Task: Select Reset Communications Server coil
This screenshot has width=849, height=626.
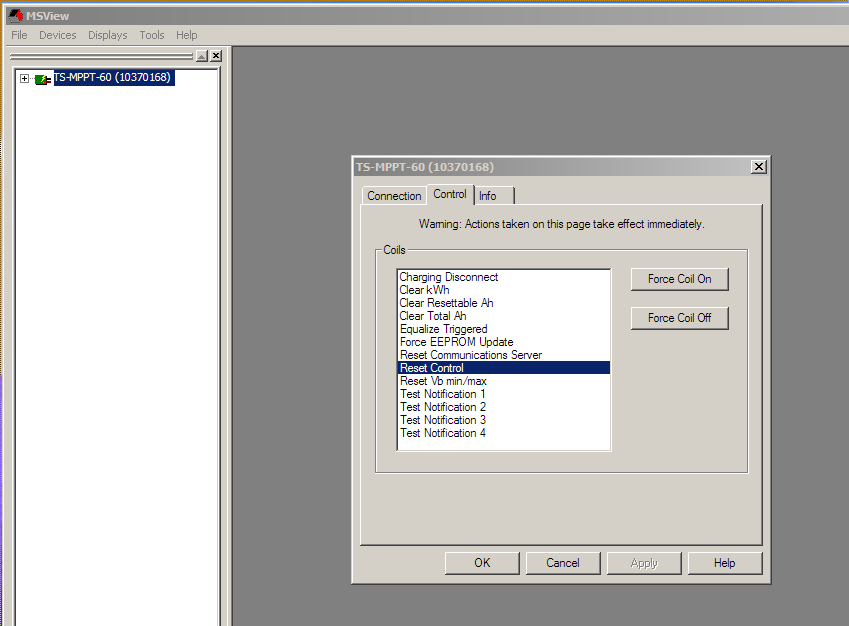Action: tap(504, 355)
